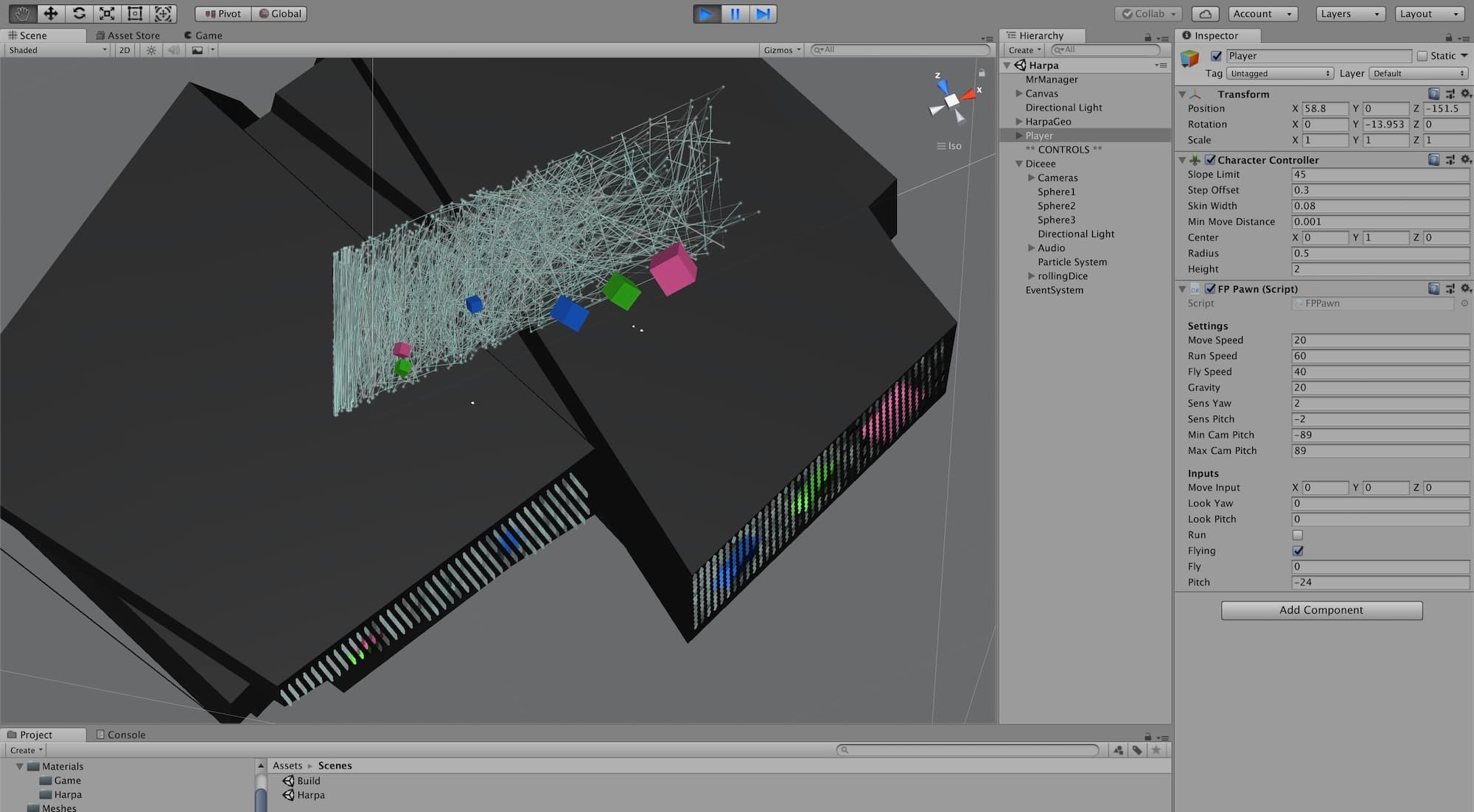Toggle Player active checkbox
This screenshot has width=1474, height=812.
[1216, 56]
